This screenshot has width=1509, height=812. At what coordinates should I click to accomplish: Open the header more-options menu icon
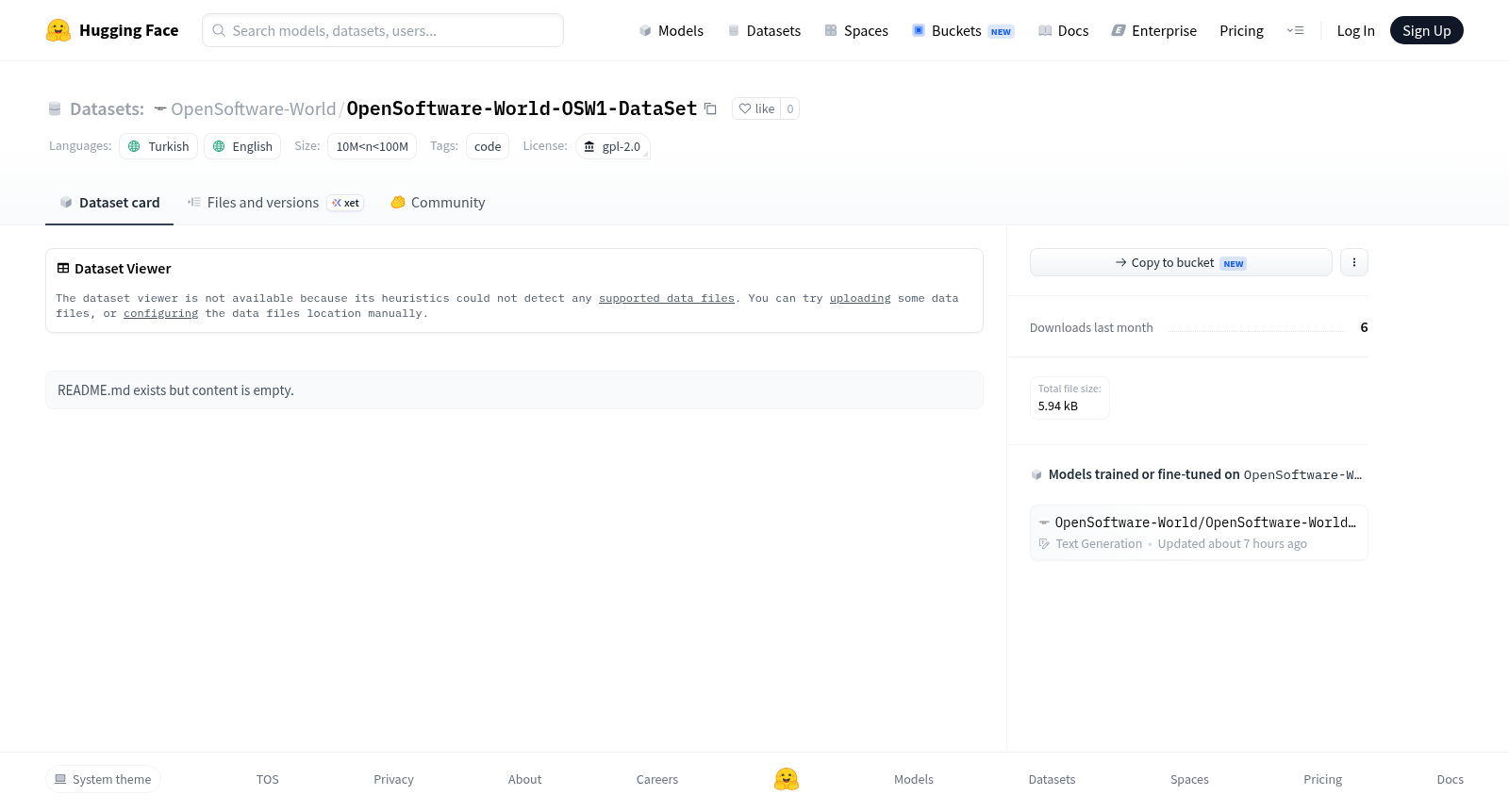1295,30
